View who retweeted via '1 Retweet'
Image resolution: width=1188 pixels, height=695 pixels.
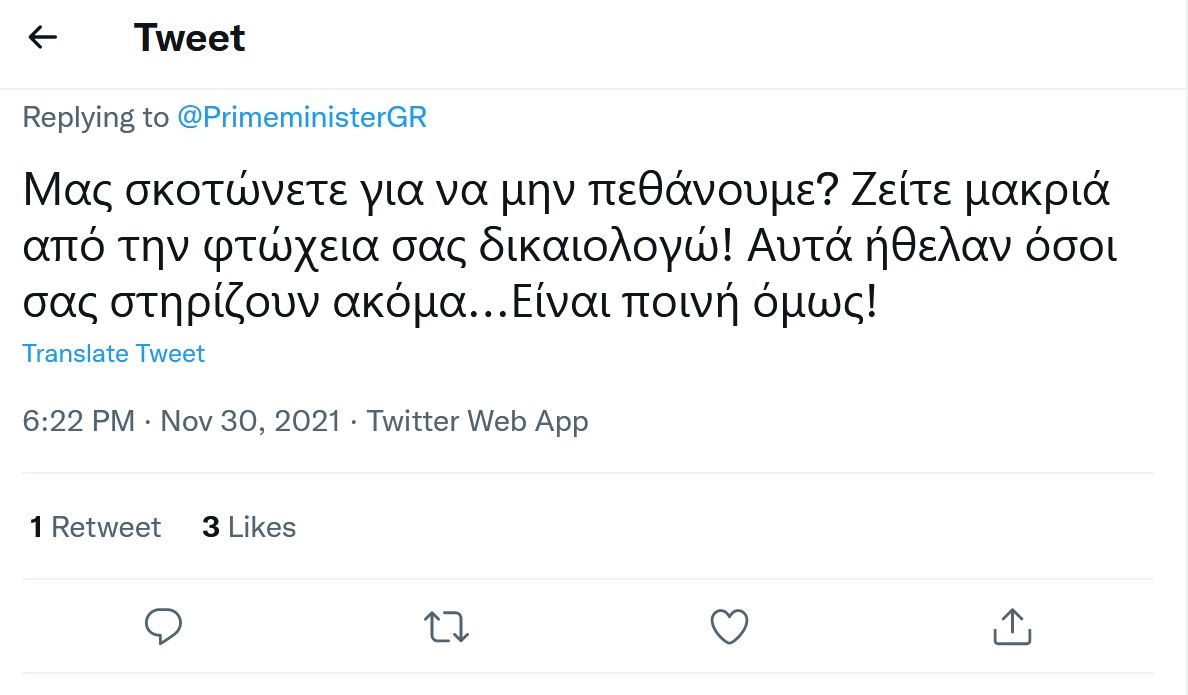click(95, 527)
